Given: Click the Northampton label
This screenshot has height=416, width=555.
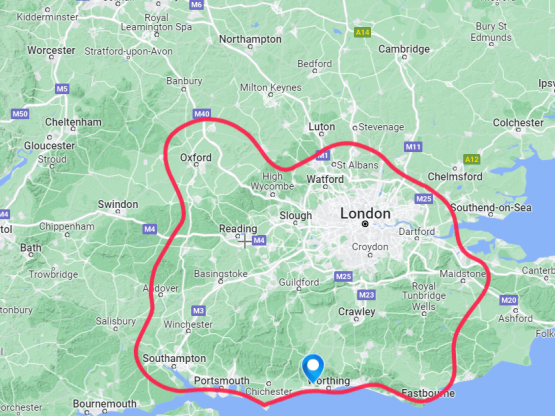Looking at the screenshot, I should [x=250, y=39].
